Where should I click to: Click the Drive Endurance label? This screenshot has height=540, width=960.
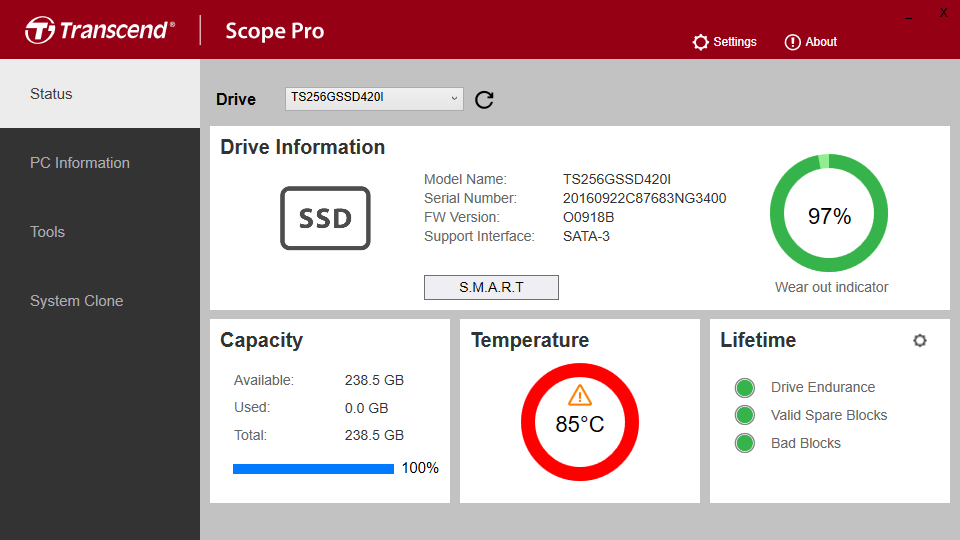point(823,387)
